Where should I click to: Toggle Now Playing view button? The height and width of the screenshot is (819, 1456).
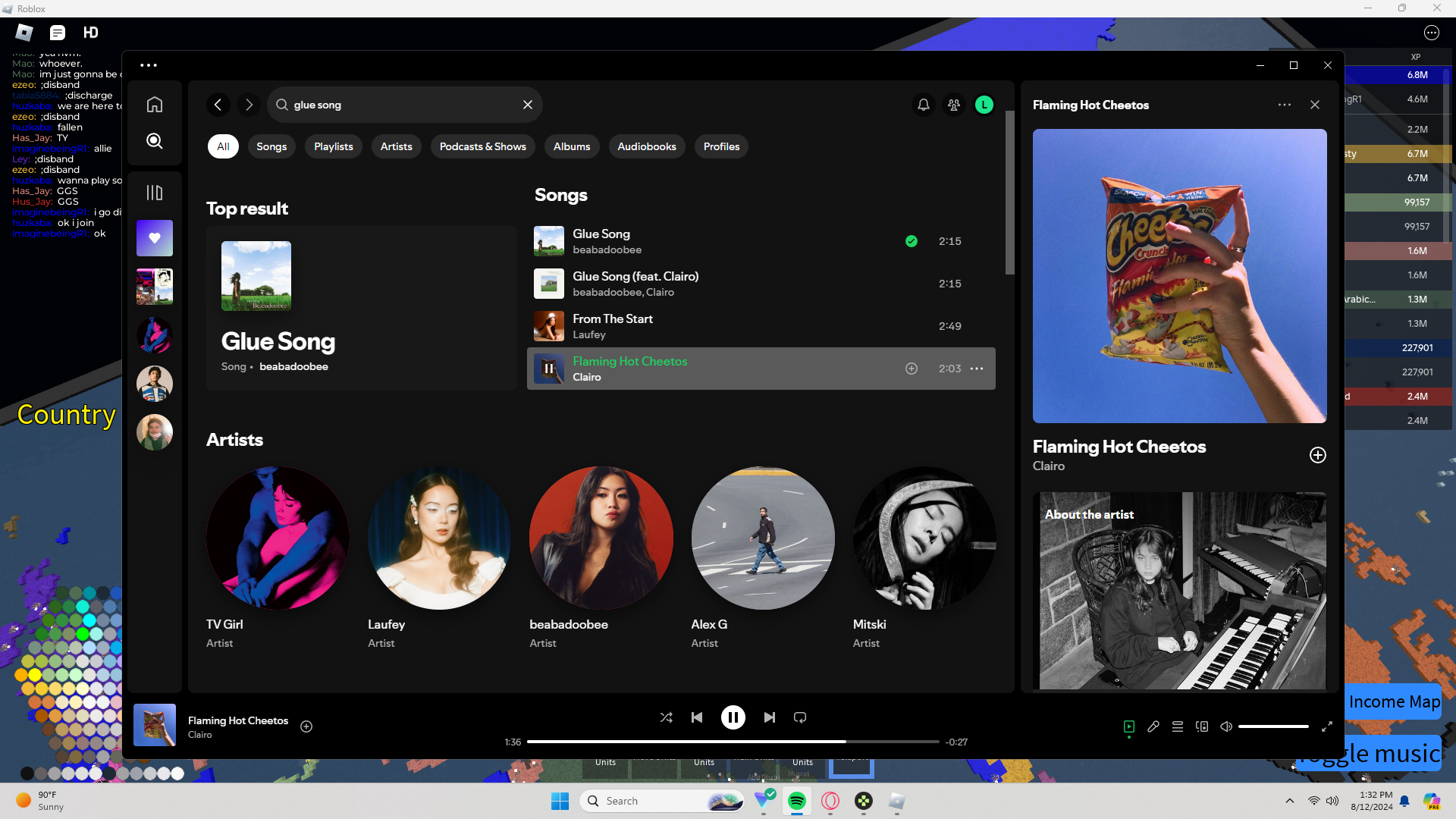(x=1129, y=726)
